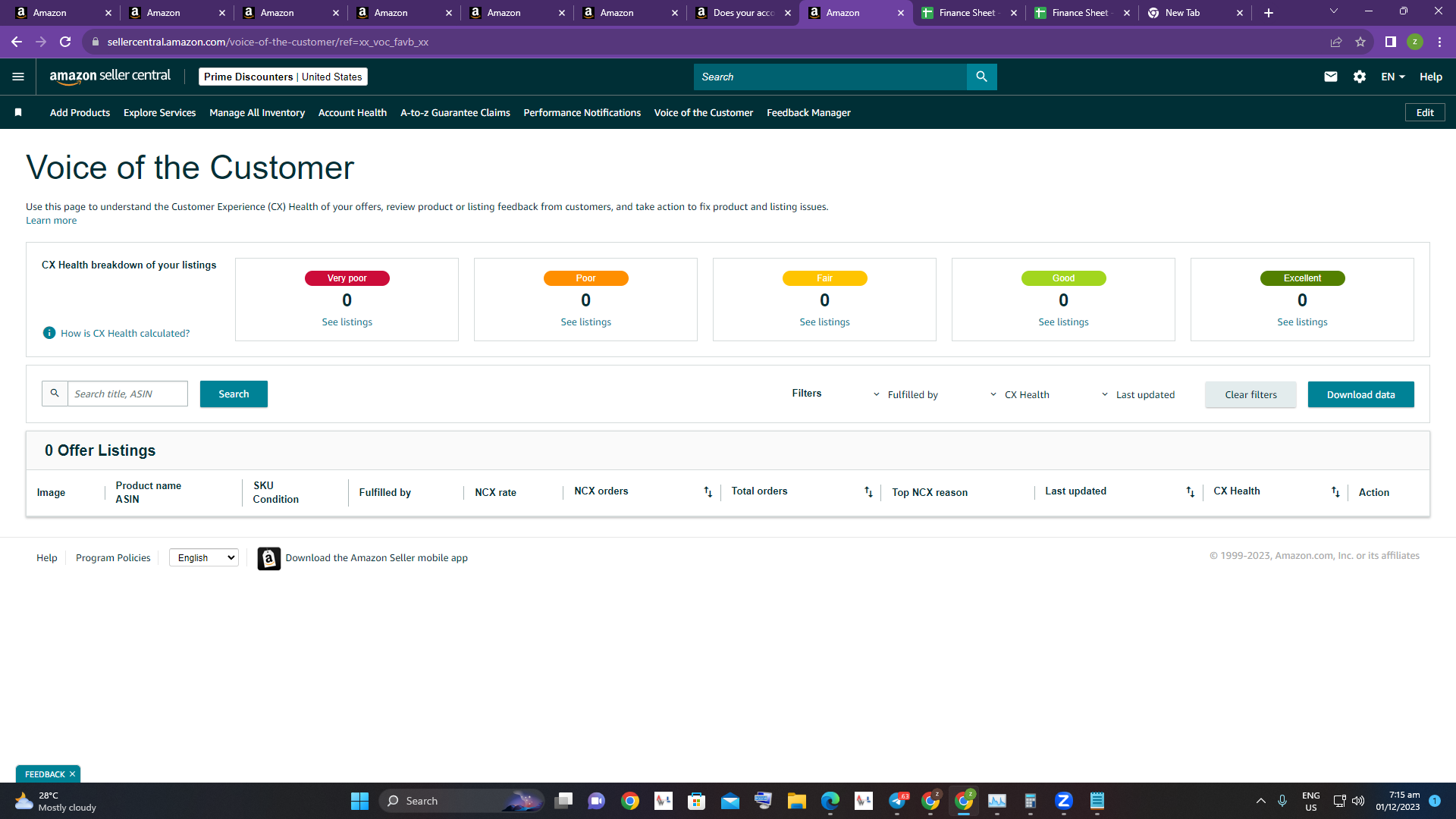Image resolution: width=1456 pixels, height=819 pixels.
Task: Open A-to-z Guarantee Claims
Action: click(455, 112)
